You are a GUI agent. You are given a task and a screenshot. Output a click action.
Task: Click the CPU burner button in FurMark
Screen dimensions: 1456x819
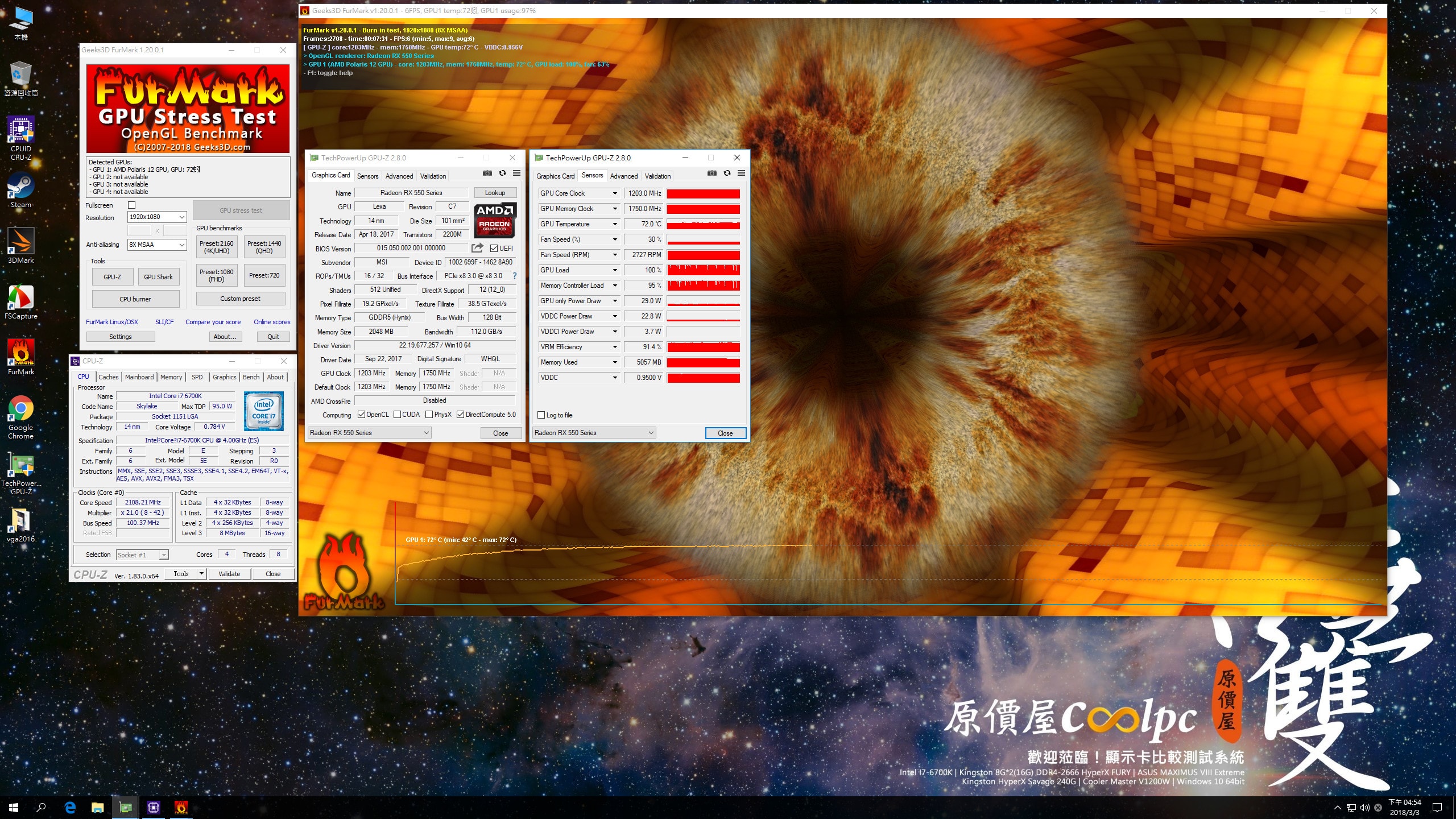[x=135, y=299]
